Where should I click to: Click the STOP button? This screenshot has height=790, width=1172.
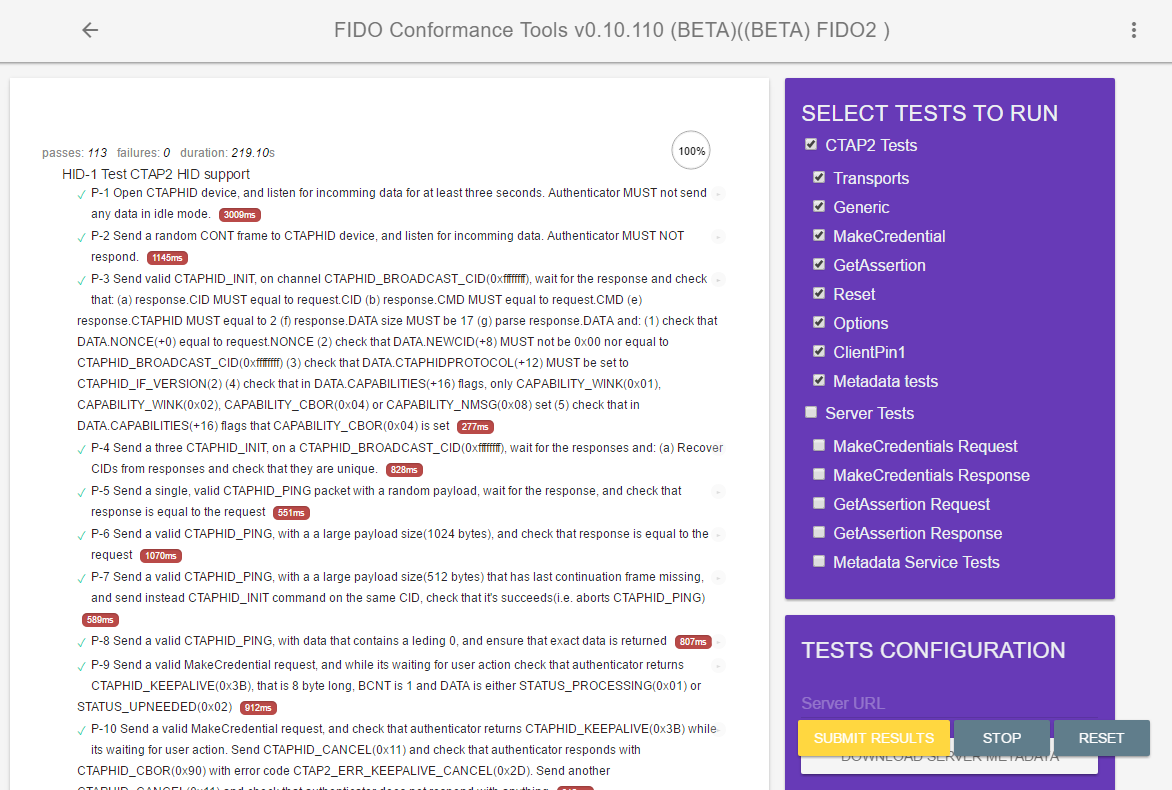pyautogui.click(x=1001, y=738)
